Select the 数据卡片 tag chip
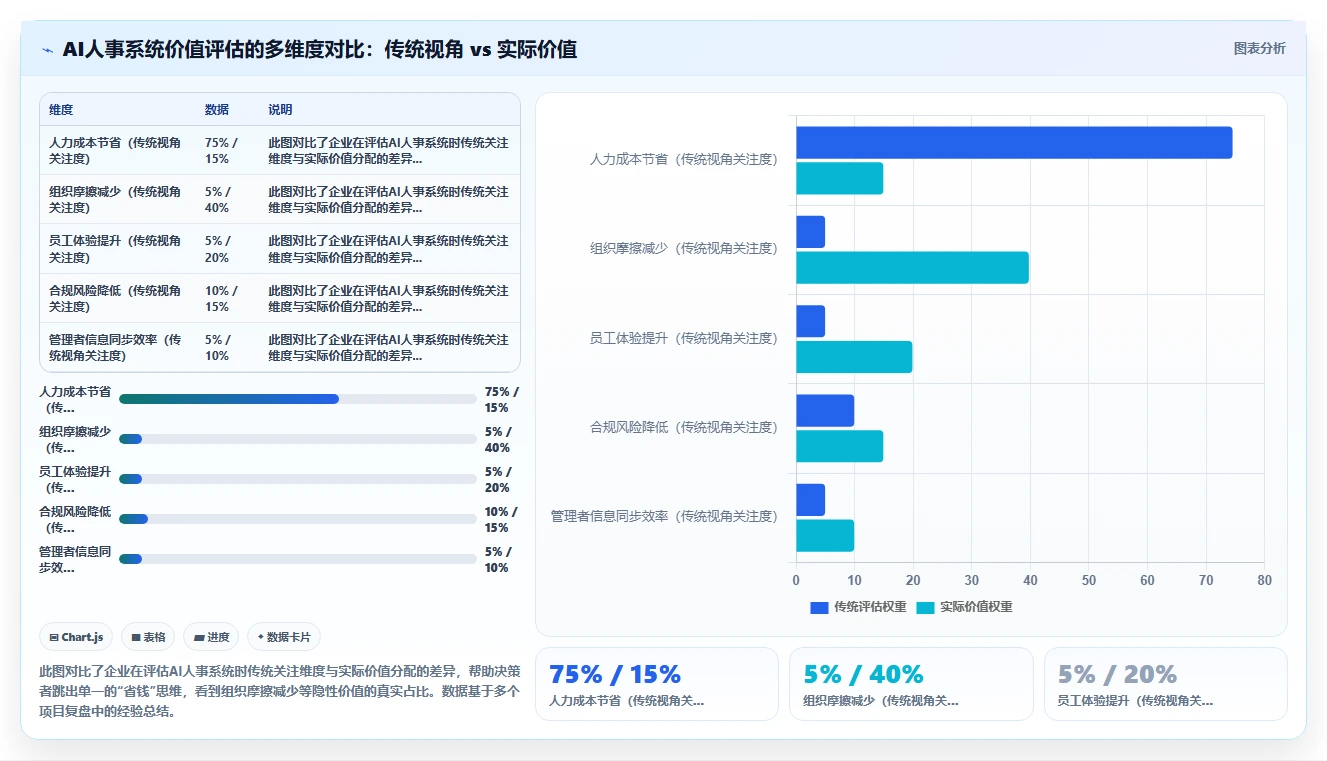This screenshot has height=761, width=1327. tap(284, 637)
